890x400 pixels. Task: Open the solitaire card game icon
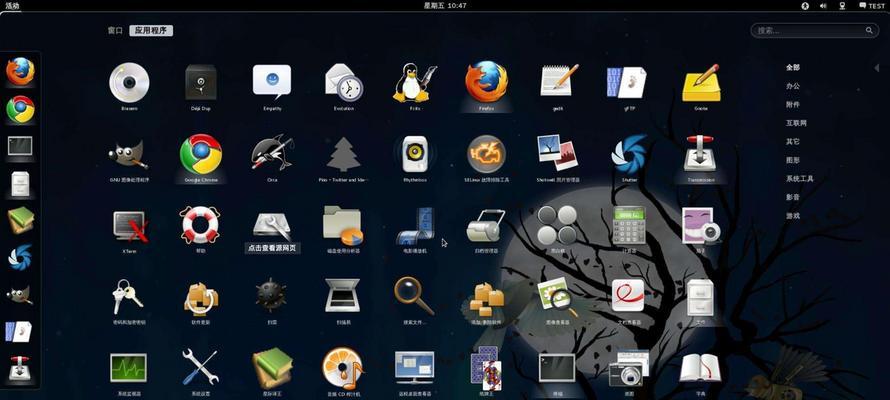click(x=486, y=368)
